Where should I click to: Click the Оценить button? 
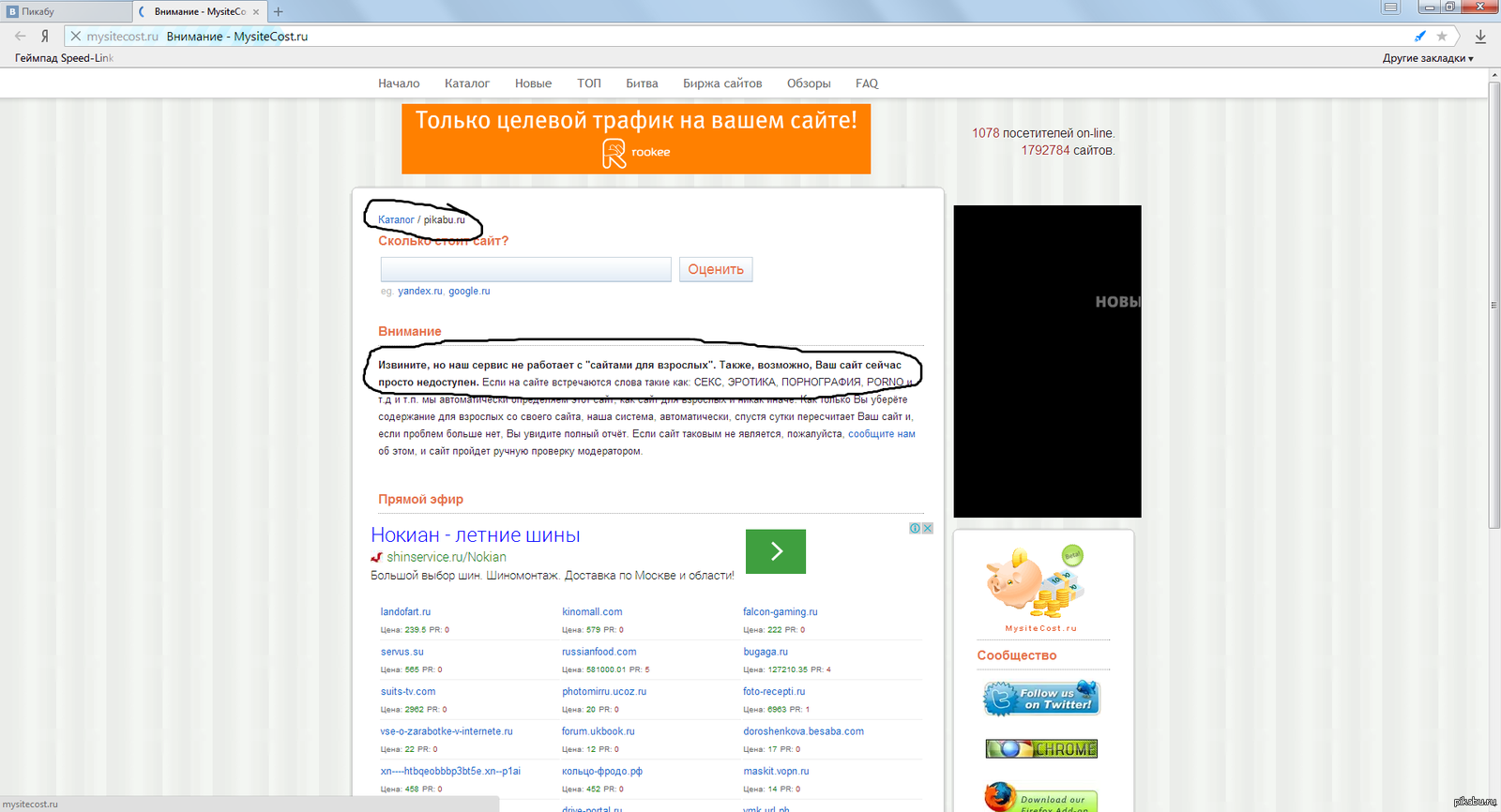(x=716, y=269)
